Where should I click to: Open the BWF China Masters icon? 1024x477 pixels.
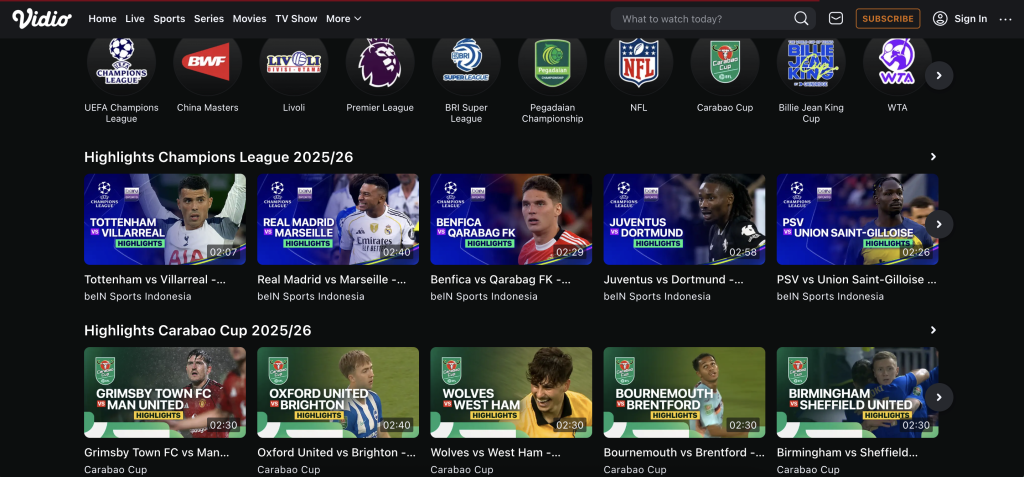(208, 63)
